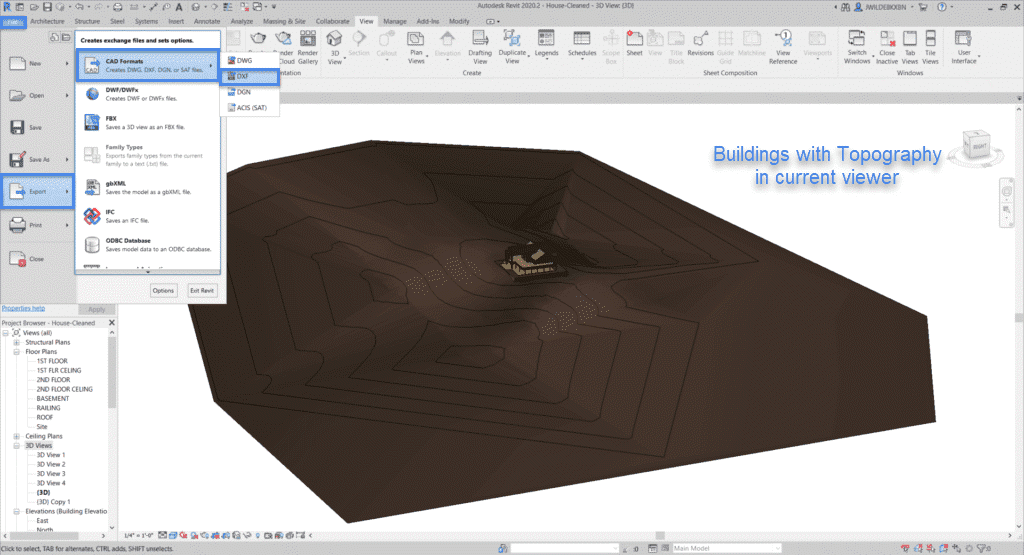Image resolution: width=1024 pixels, height=555 pixels.
Task: Switch to the Collaborate ribbon tab
Action: coord(332,21)
